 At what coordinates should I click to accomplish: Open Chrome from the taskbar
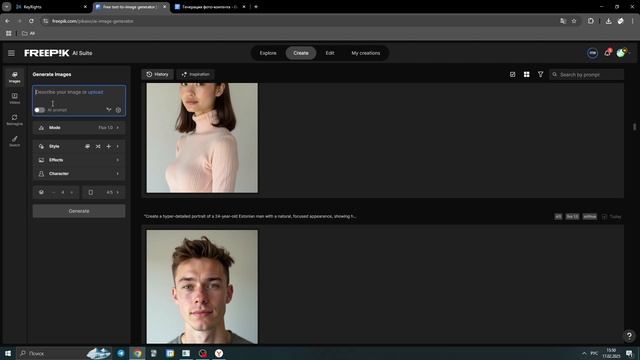pyautogui.click(x=138, y=353)
